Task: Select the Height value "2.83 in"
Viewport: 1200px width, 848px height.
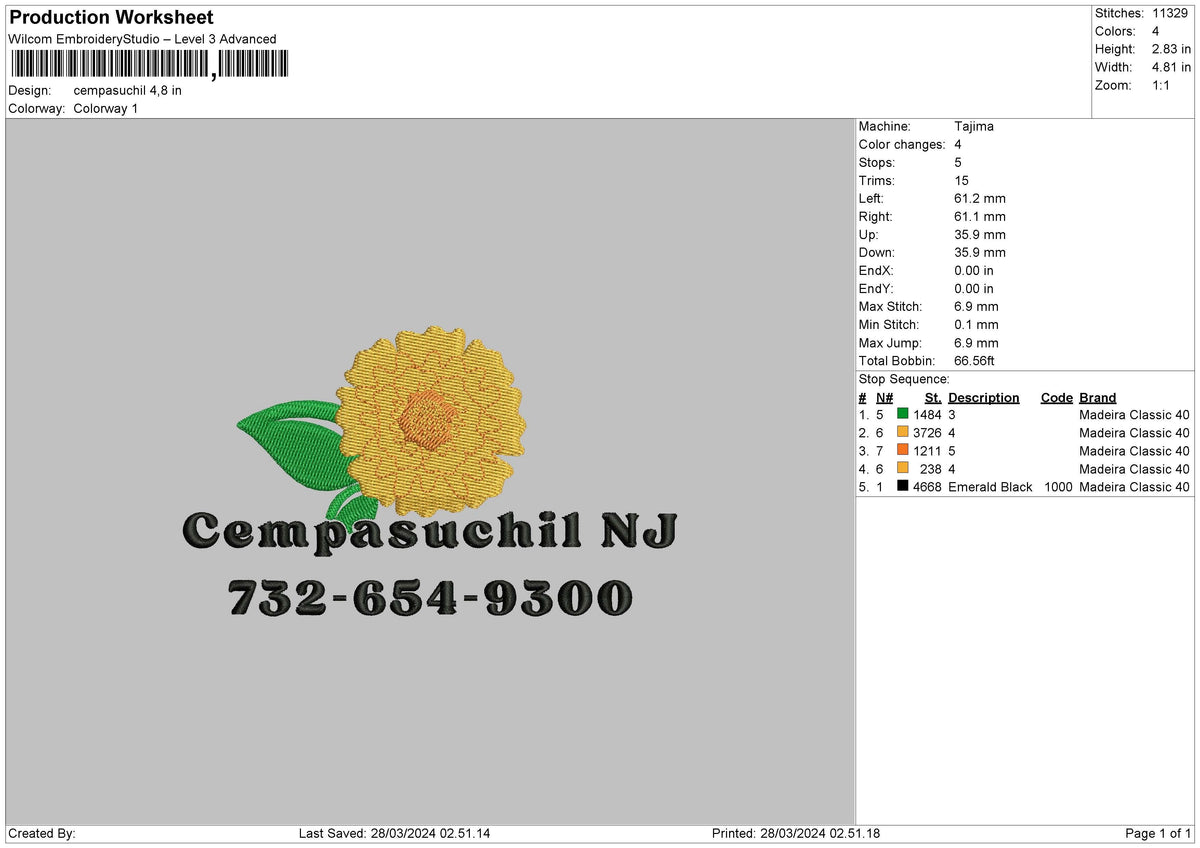Action: click(x=1171, y=49)
